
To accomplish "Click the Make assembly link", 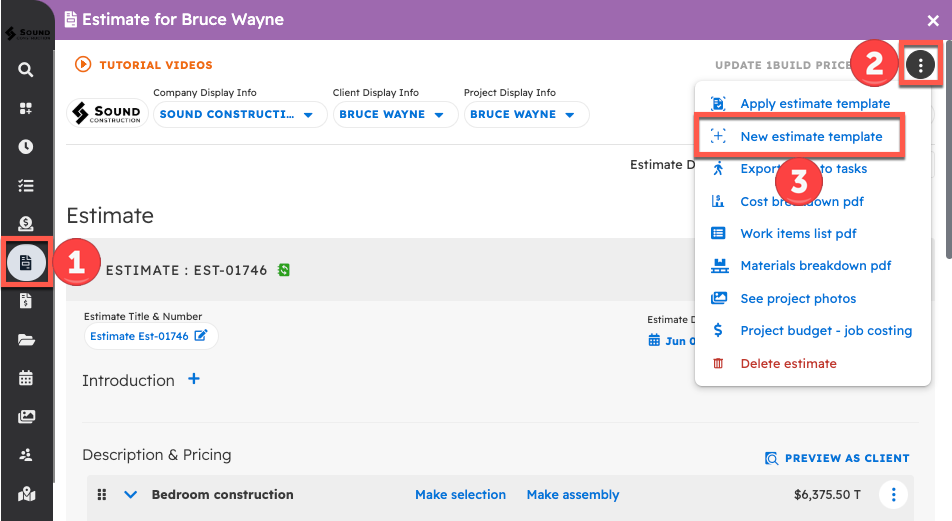I will (573, 494).
